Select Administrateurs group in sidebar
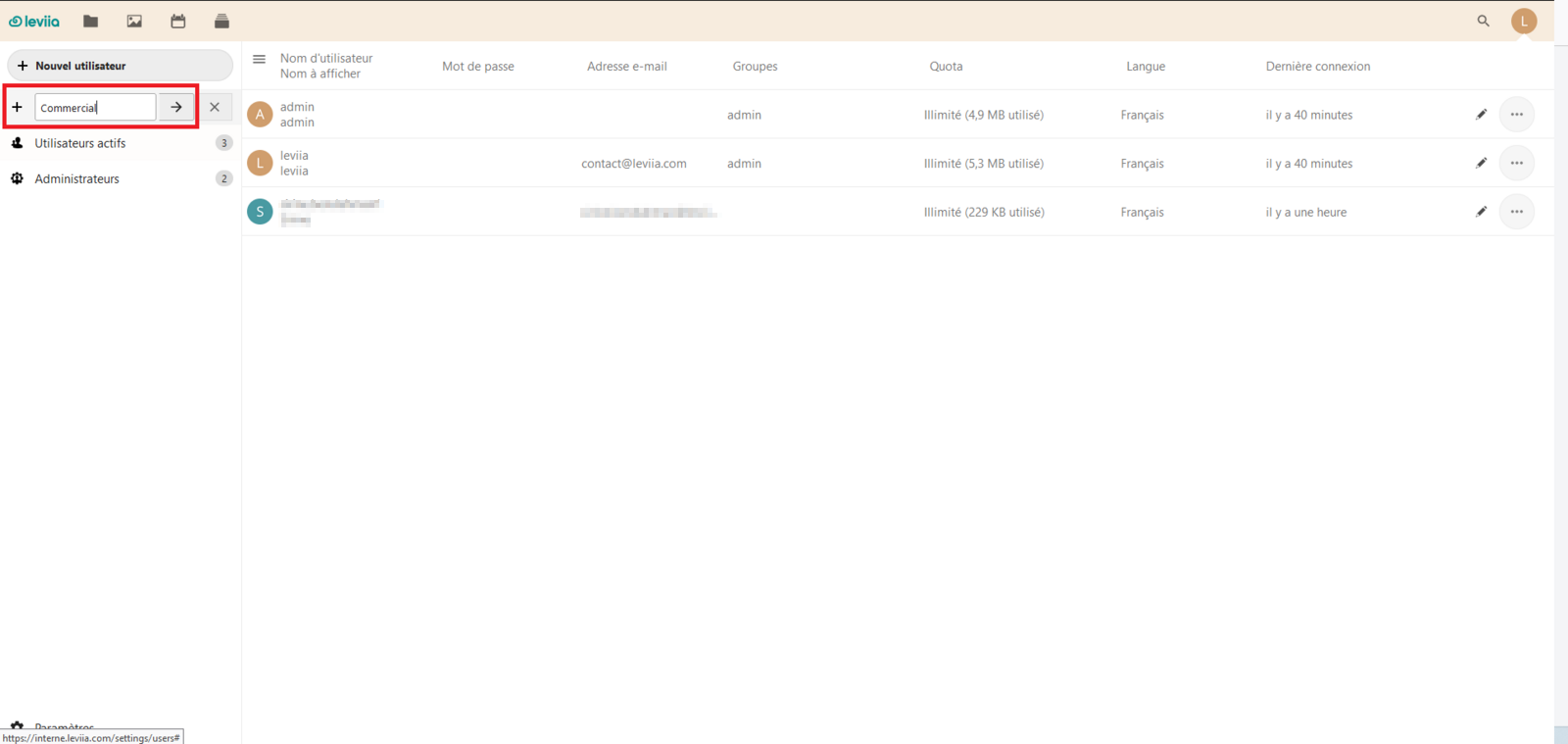 point(76,178)
